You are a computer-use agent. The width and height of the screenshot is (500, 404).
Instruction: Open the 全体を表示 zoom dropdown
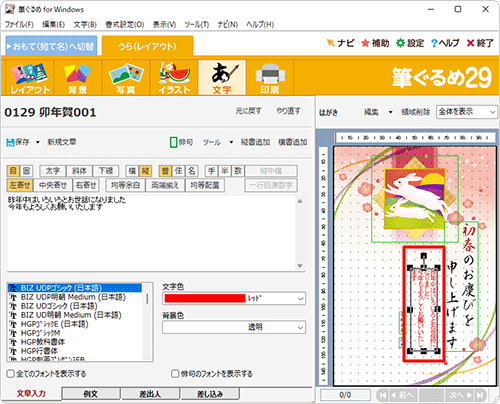(x=467, y=112)
